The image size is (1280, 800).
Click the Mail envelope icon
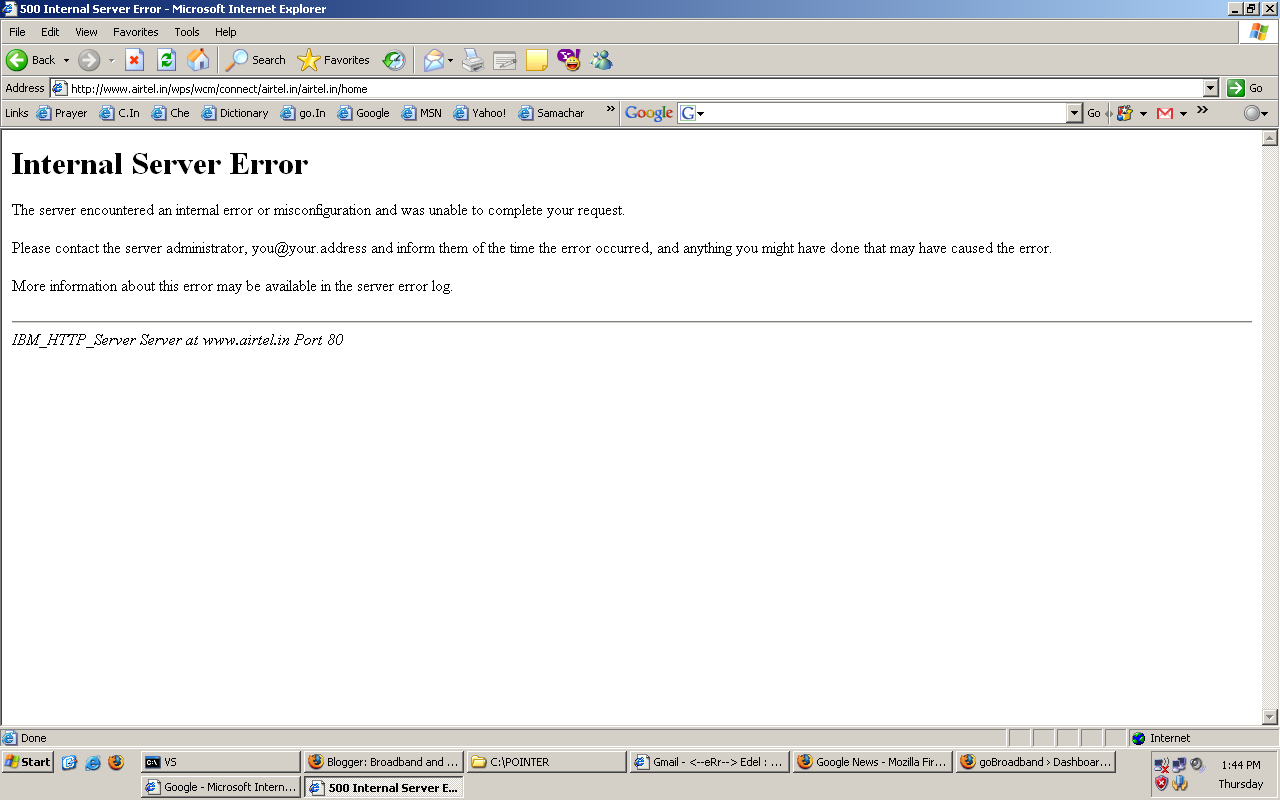[x=433, y=60]
